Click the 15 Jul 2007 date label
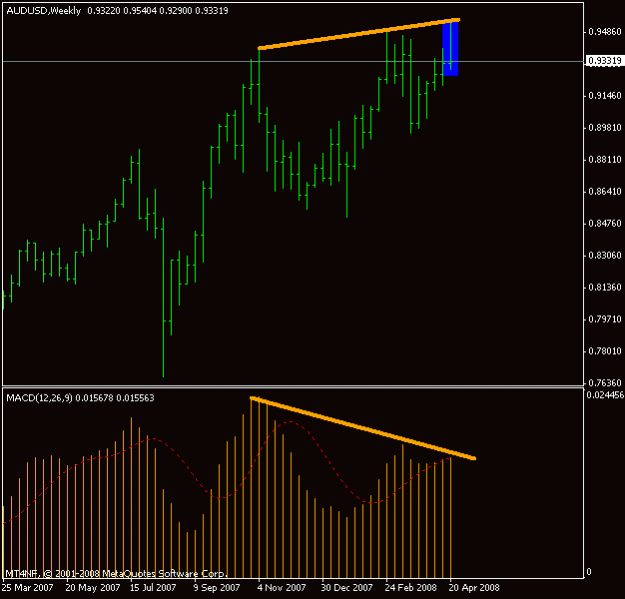 pyautogui.click(x=153, y=587)
